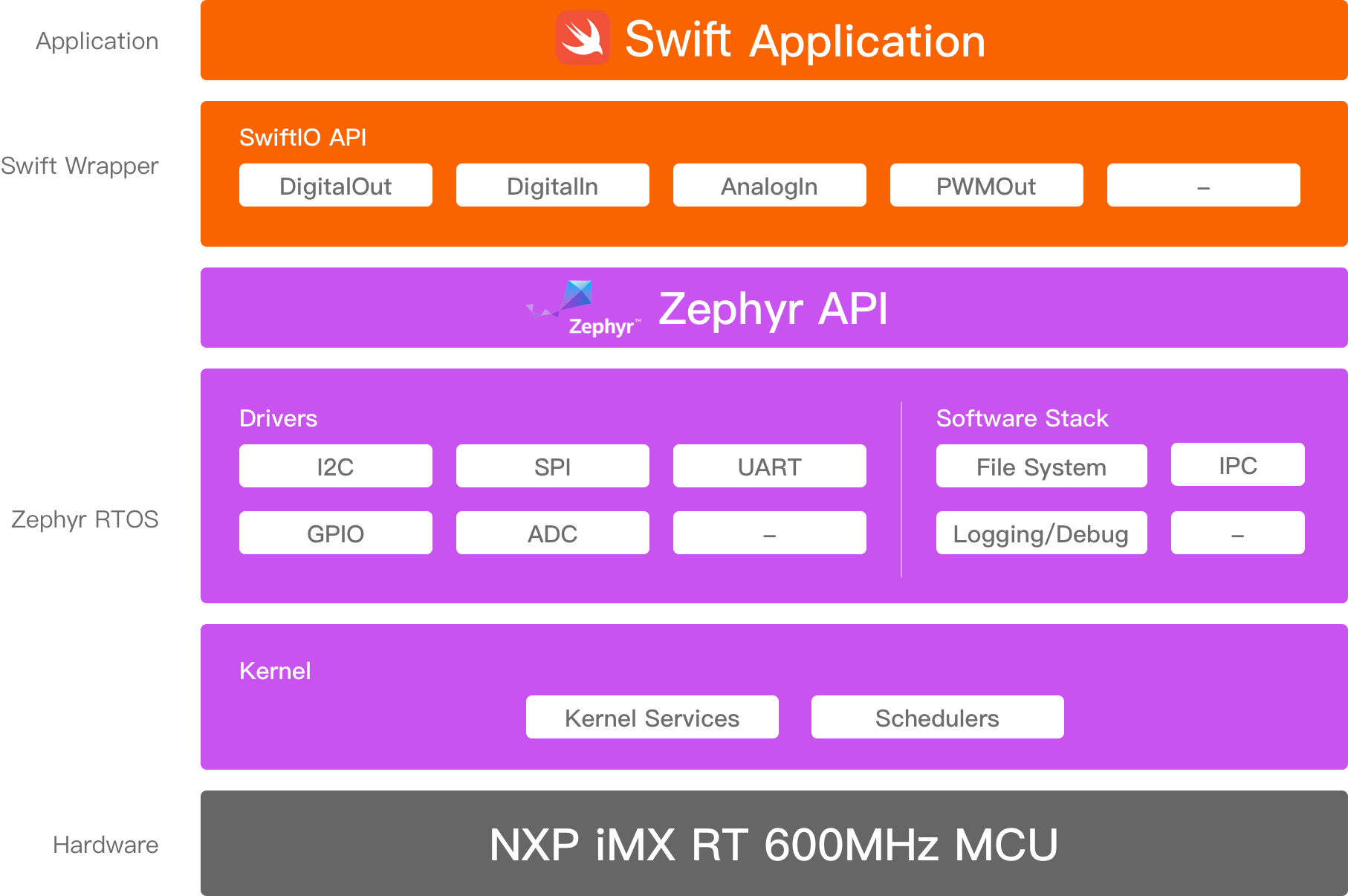Click the Hardware layer label

point(106,845)
